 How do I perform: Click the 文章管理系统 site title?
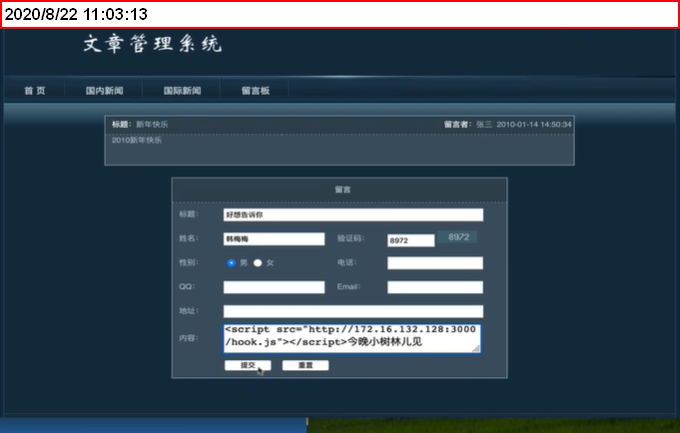tap(152, 44)
